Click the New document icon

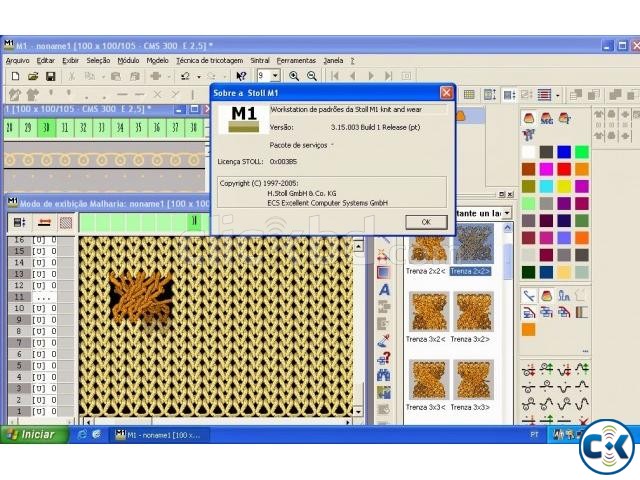15,76
